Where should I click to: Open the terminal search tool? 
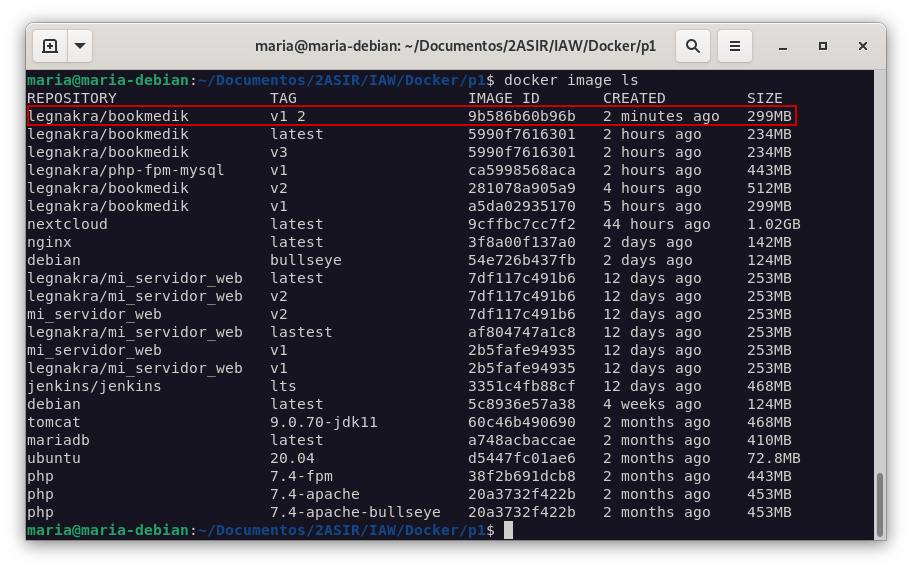[692, 46]
